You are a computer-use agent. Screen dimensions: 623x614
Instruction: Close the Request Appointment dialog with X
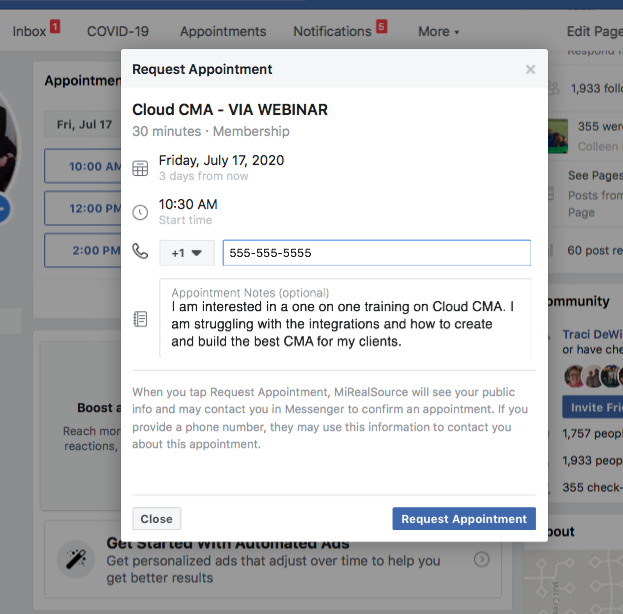(530, 70)
